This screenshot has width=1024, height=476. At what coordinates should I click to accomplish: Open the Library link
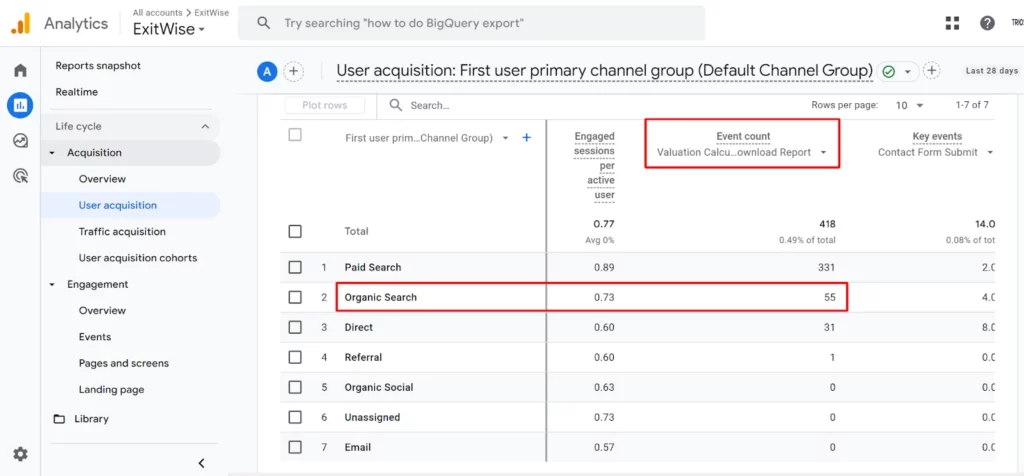tap(91, 419)
